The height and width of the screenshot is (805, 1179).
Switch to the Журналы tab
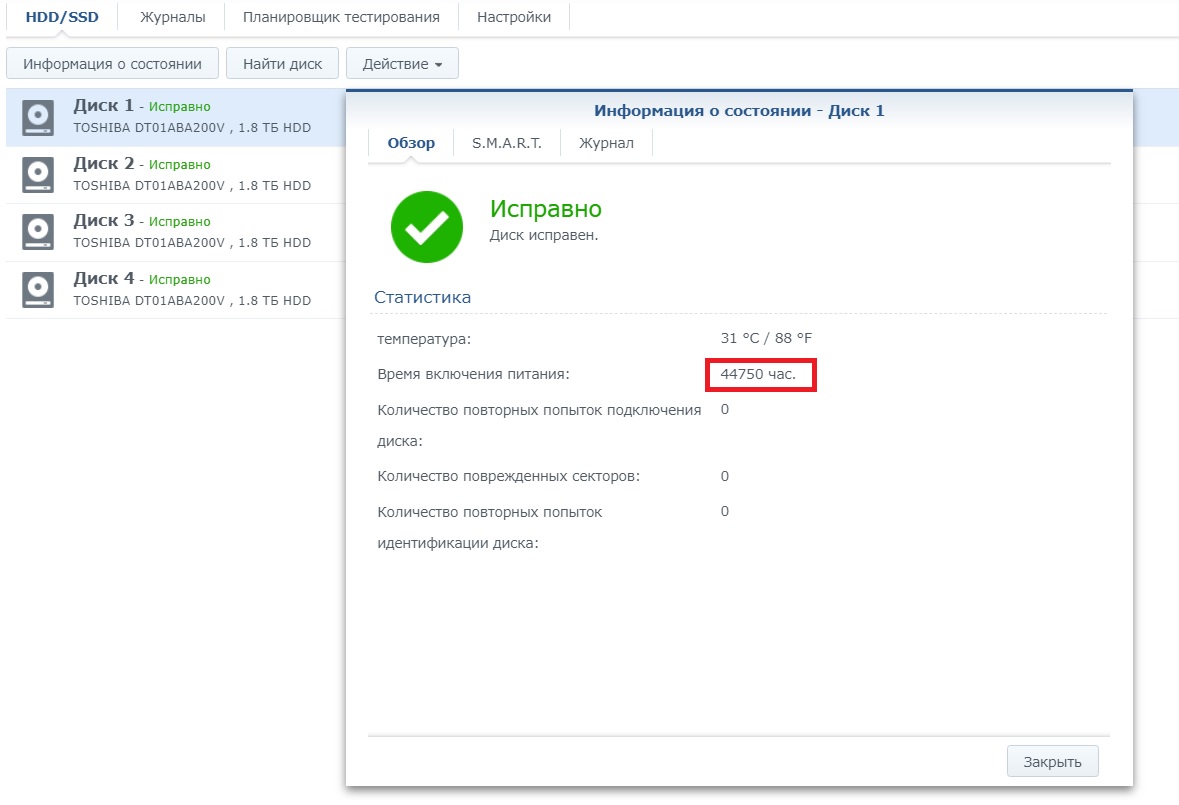(172, 17)
